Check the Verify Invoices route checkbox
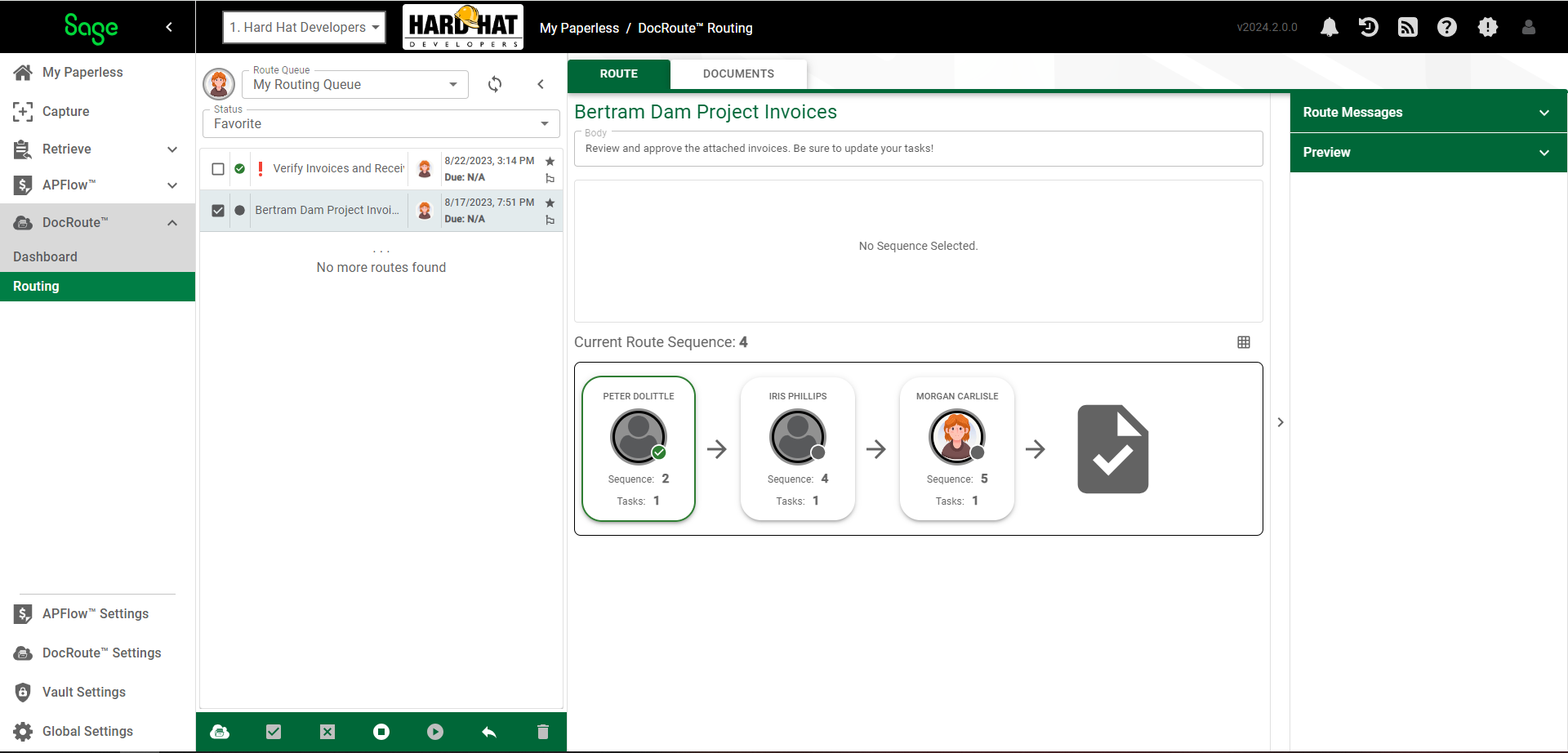The height and width of the screenshot is (753, 1568). tap(218, 169)
